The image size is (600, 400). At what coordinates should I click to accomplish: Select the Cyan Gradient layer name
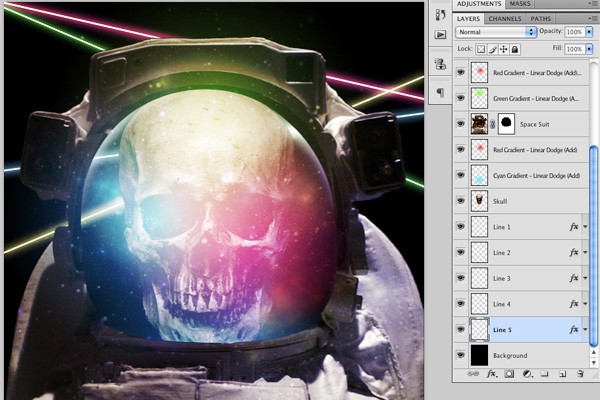(536, 175)
